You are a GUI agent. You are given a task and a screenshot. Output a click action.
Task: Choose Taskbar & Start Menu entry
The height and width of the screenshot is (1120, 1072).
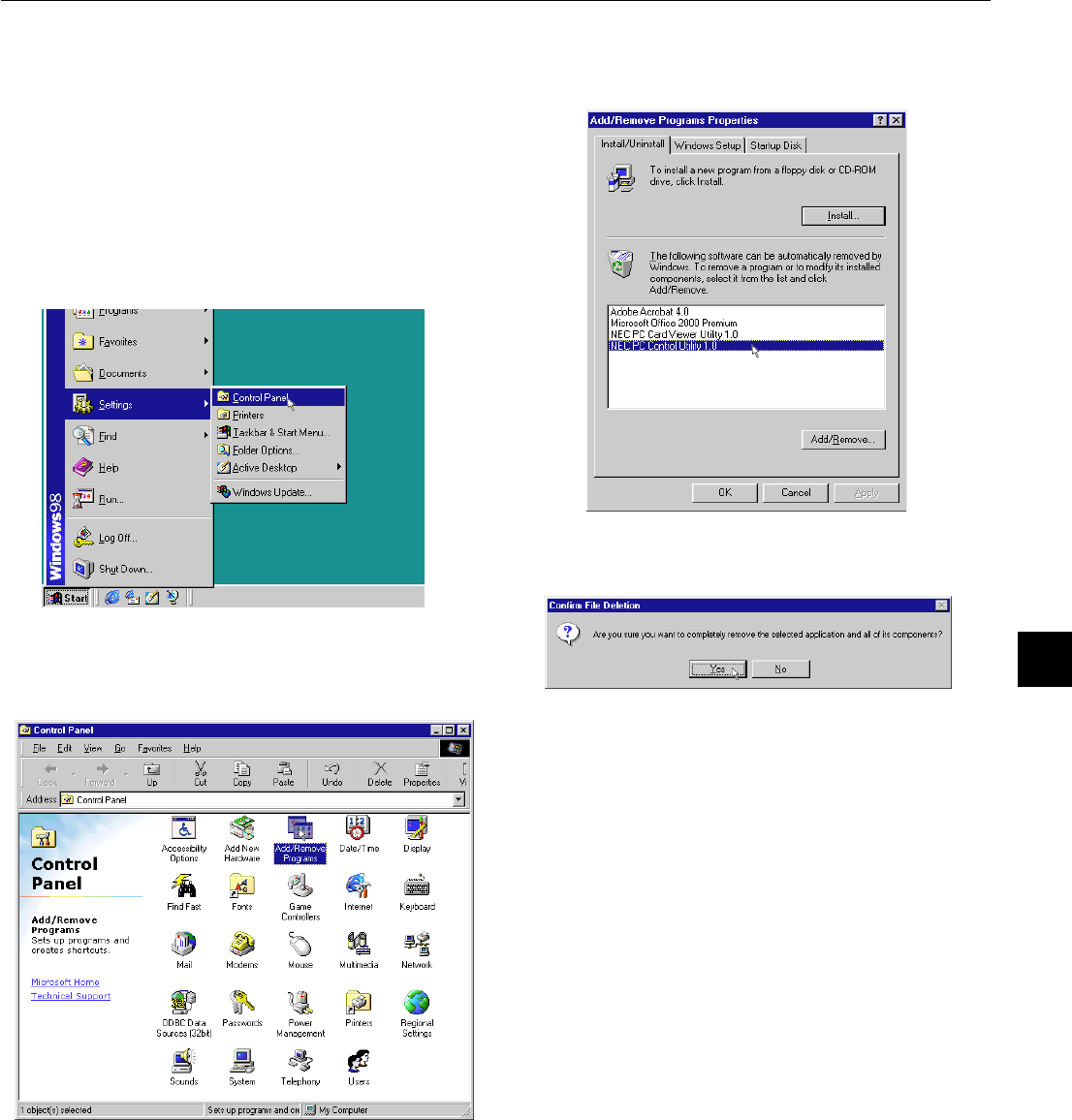279,433
